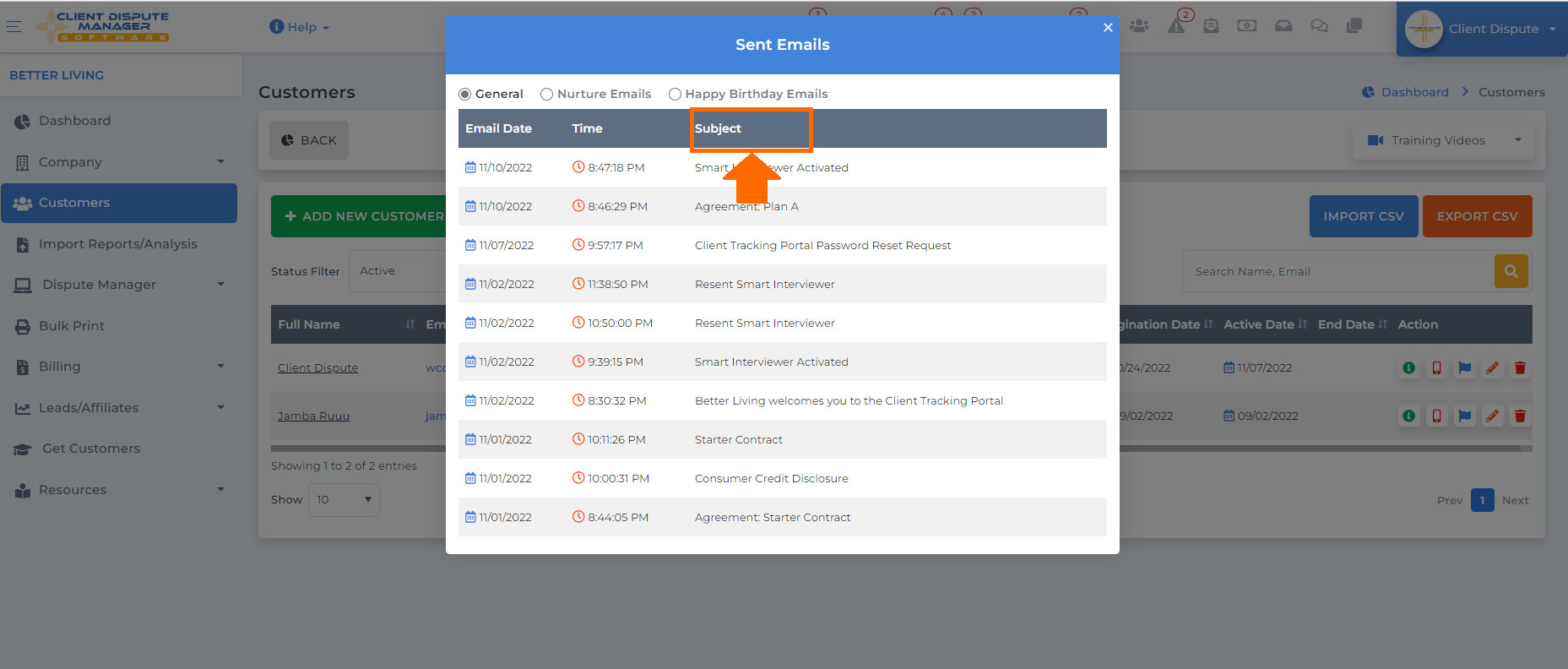Select the General emails radio button

pyautogui.click(x=464, y=94)
